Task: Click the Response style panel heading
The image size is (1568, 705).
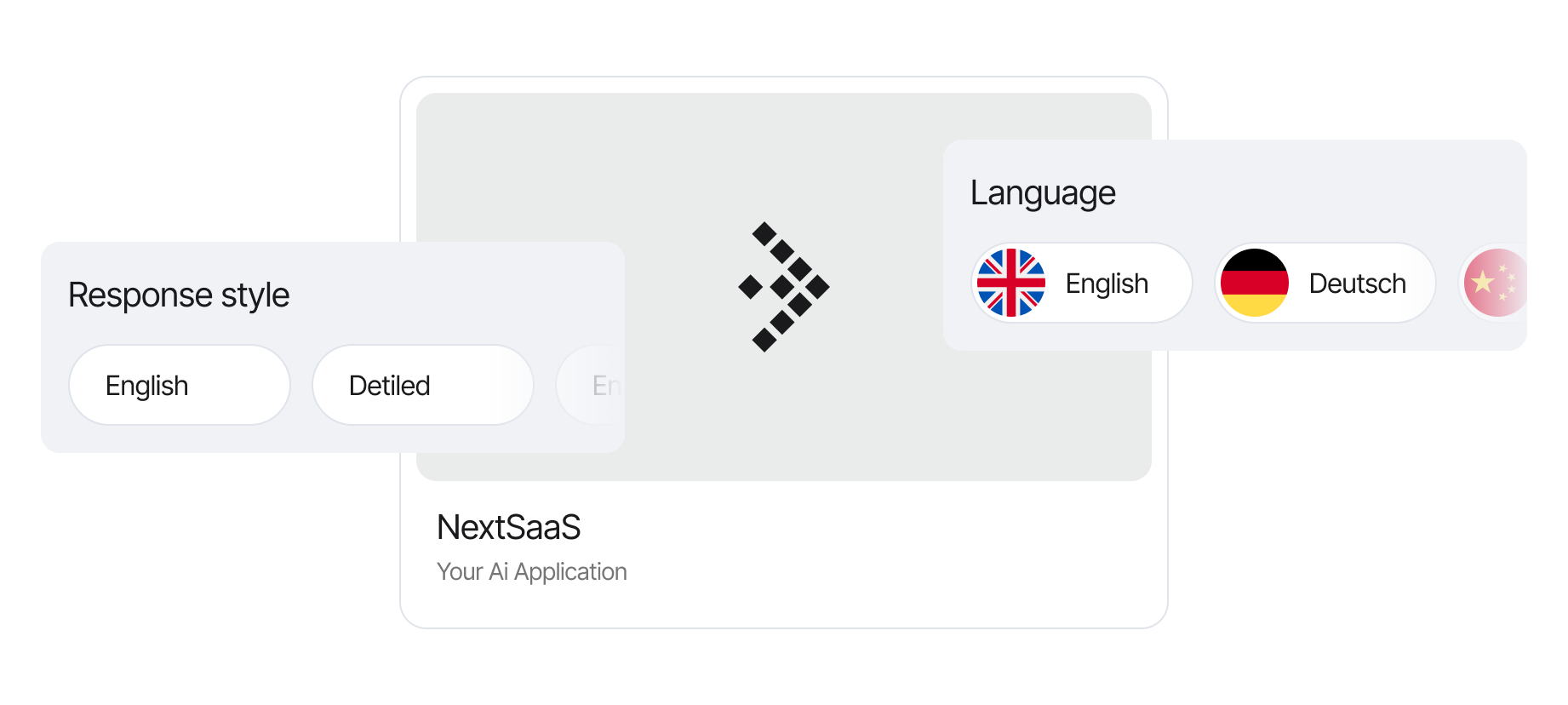Action: pyautogui.click(x=179, y=295)
